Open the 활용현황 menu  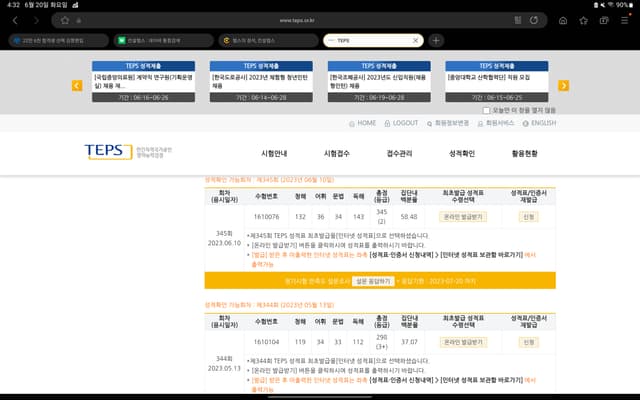coord(524,153)
